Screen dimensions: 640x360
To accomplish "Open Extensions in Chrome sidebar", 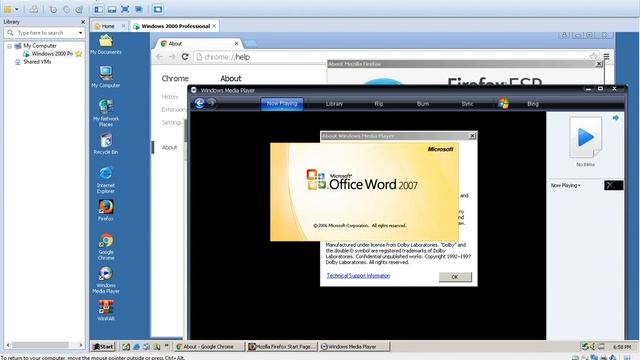I will tap(173, 109).
